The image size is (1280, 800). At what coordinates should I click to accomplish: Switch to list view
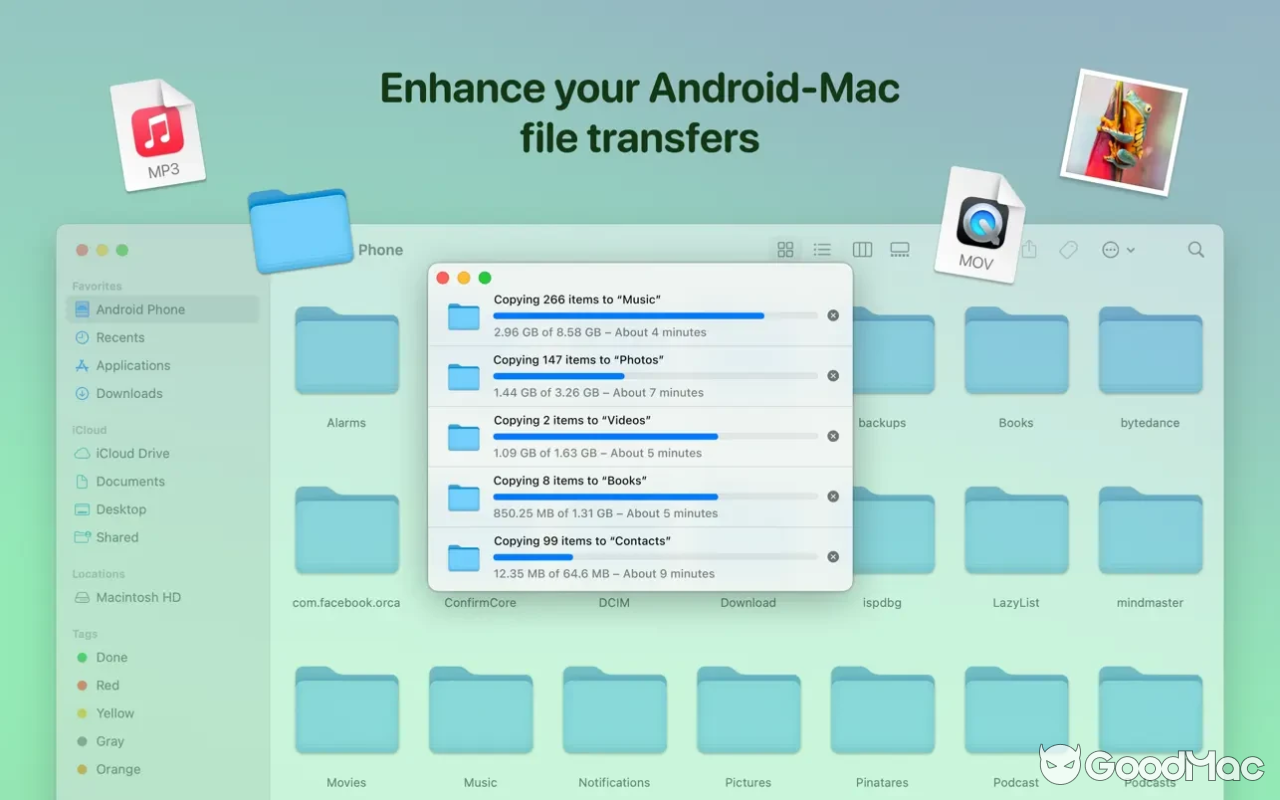(822, 249)
